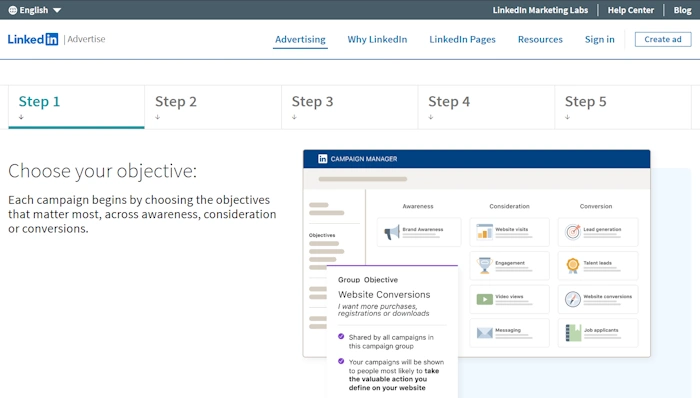Switch to the Step 2 tab
Screen dimensions: 700x398
pos(213,107)
